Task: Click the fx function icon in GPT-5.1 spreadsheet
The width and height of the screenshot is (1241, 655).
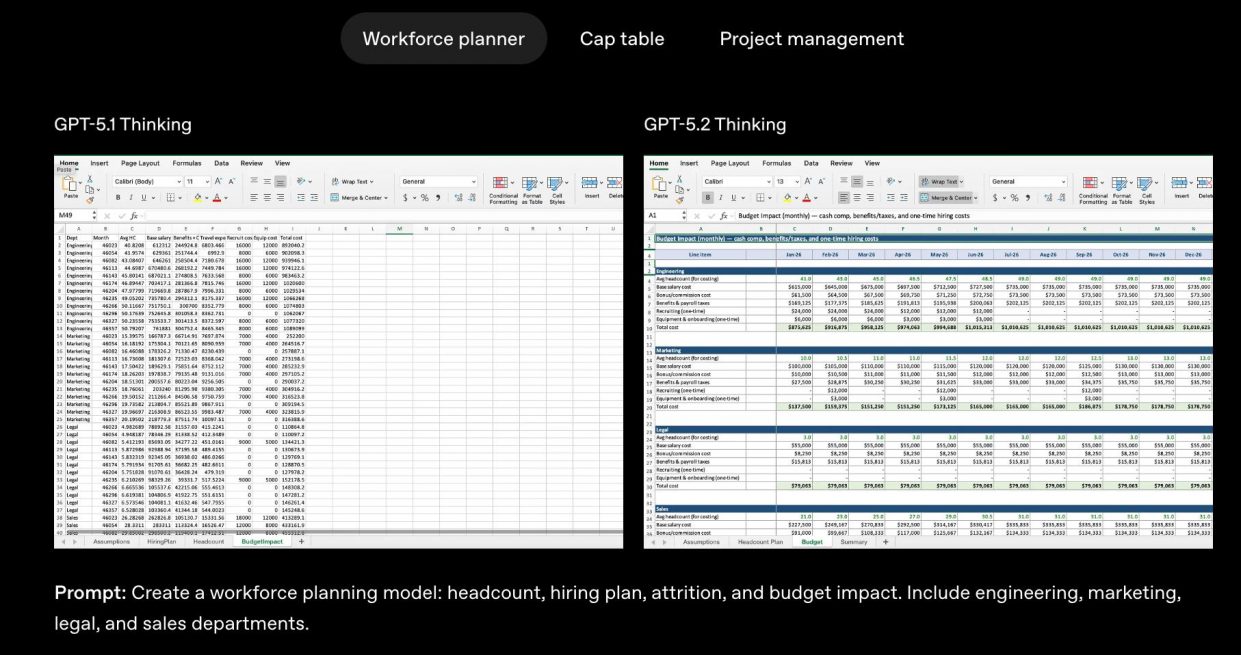Action: tap(134, 216)
